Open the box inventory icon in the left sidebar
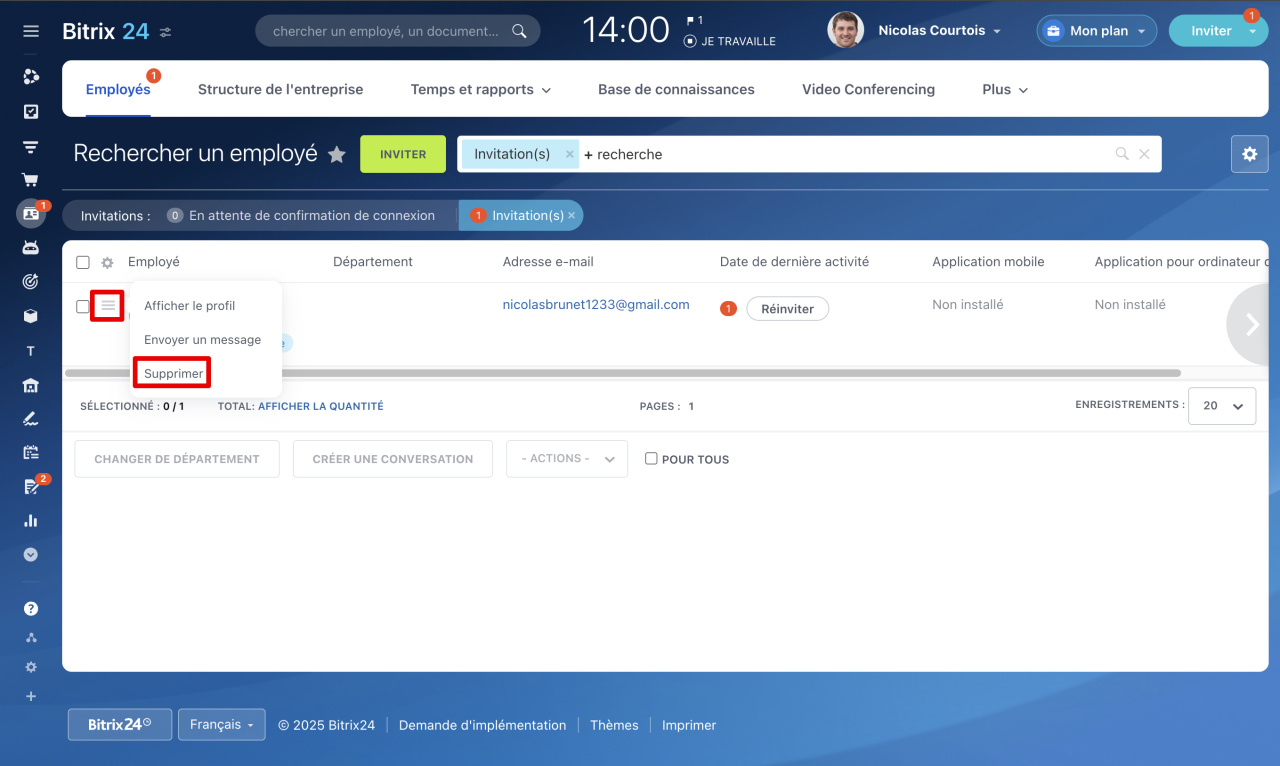The image size is (1280, 766). click(x=31, y=316)
